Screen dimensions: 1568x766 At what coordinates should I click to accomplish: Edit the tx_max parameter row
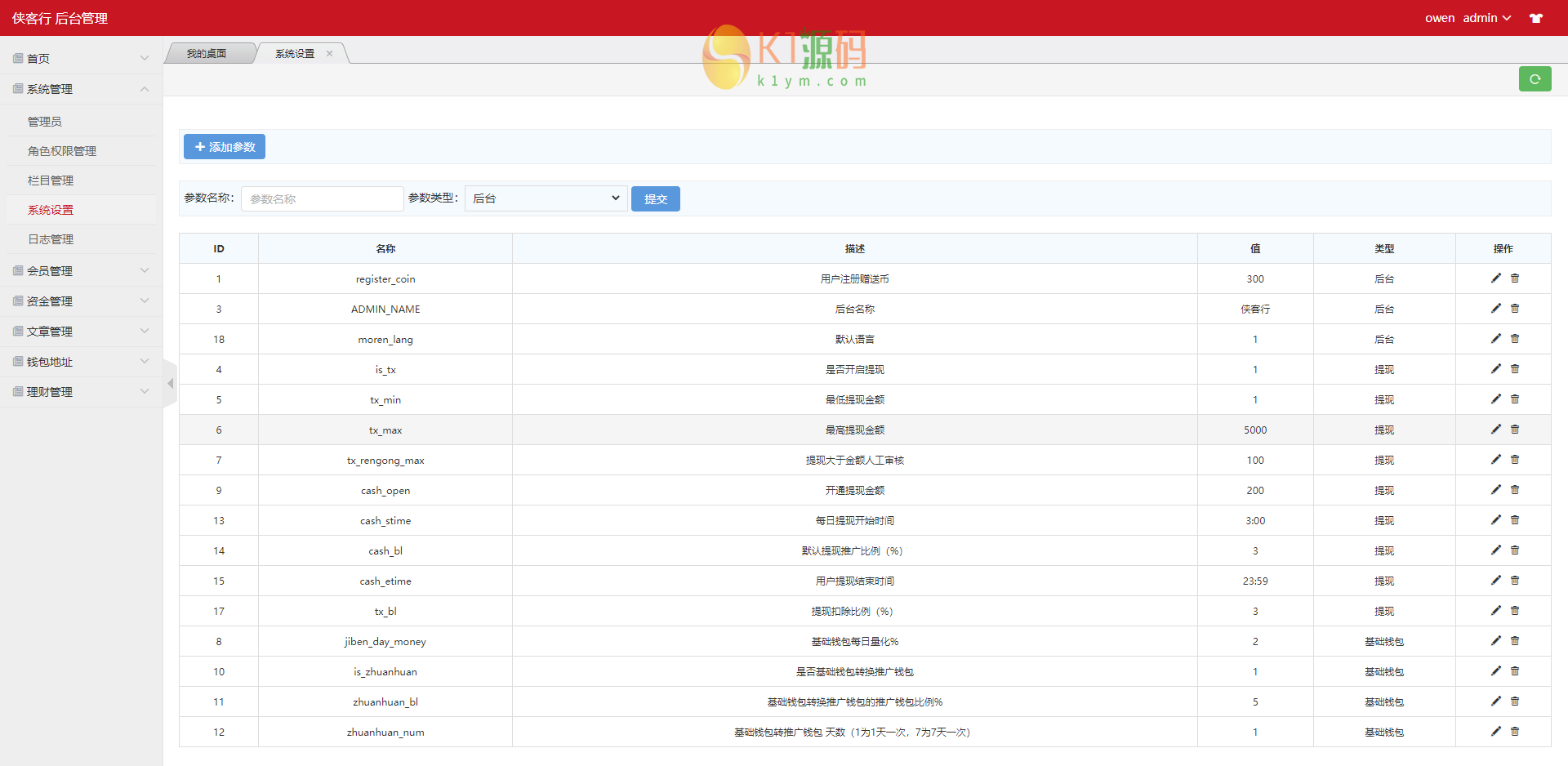(1495, 430)
